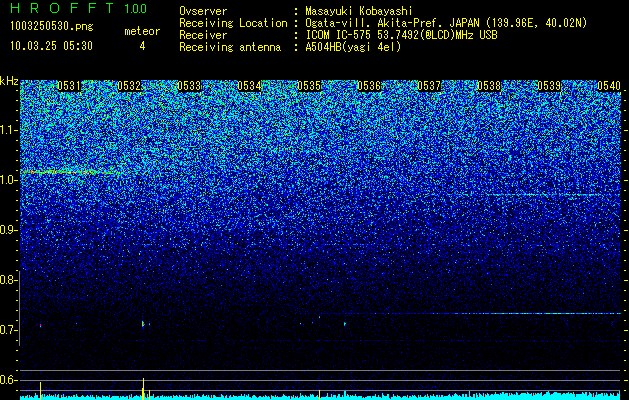Click the 1.0 kHz axis label
Screen dimensions: 629x400
8,181
